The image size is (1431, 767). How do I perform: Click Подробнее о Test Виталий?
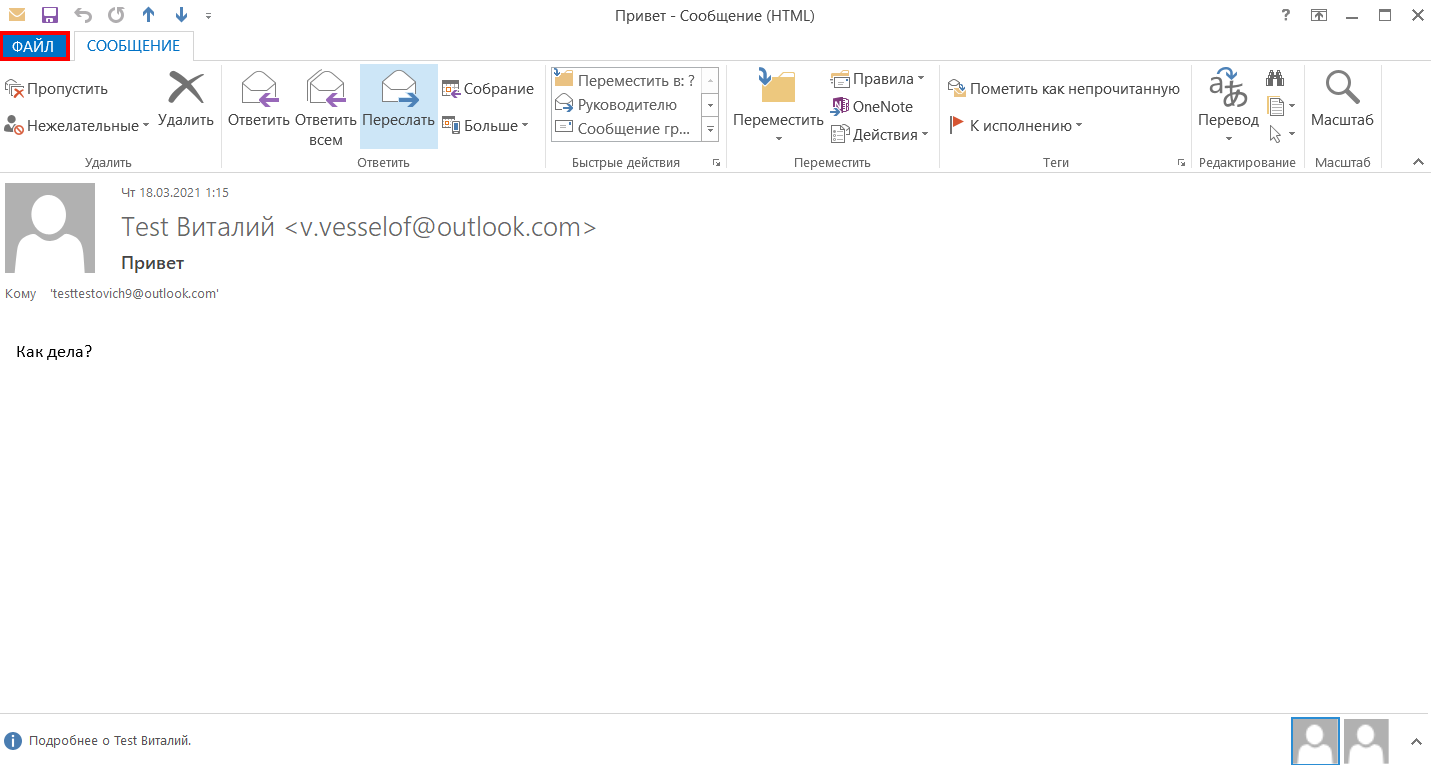(x=110, y=741)
